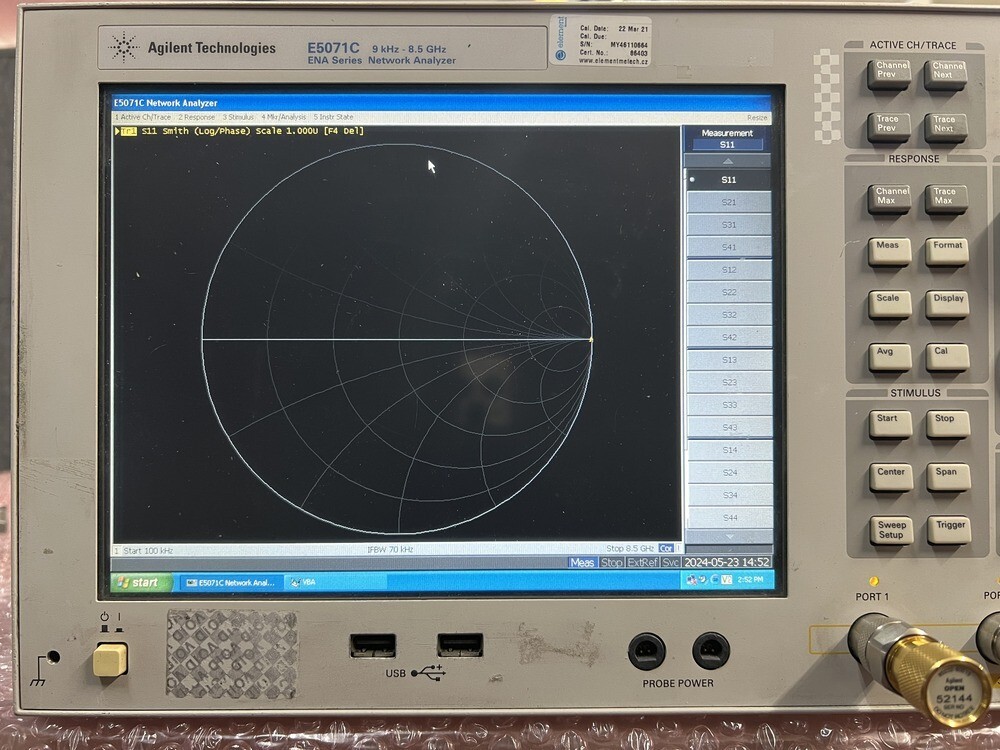Image resolution: width=1000 pixels, height=750 pixels.
Task: Push the Format key in Response group
Action: pos(947,252)
